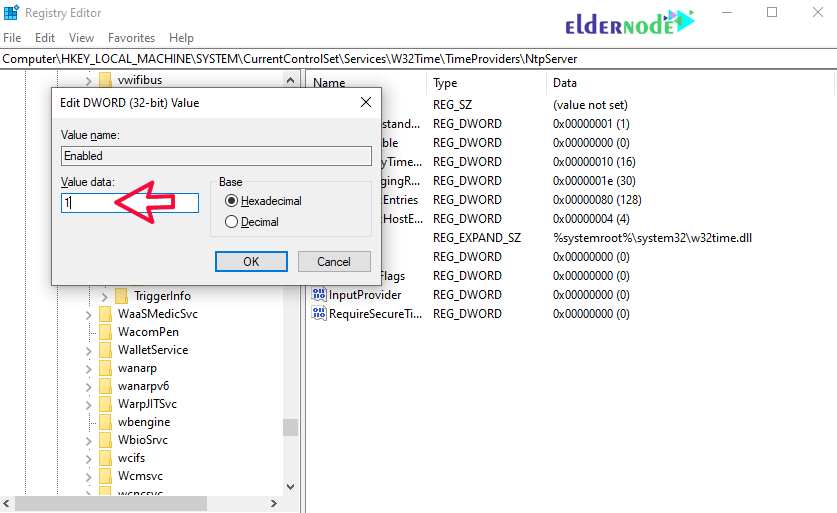This screenshot has width=837, height=513.
Task: Click the TriggerInfo folder icon
Action: pyautogui.click(x=121, y=296)
